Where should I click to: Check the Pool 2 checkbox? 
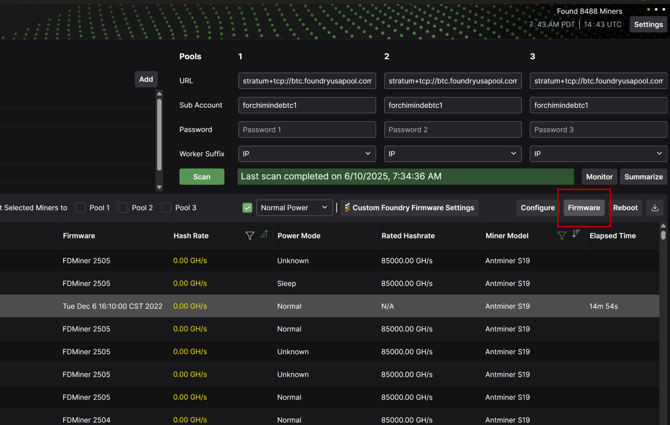(123, 208)
